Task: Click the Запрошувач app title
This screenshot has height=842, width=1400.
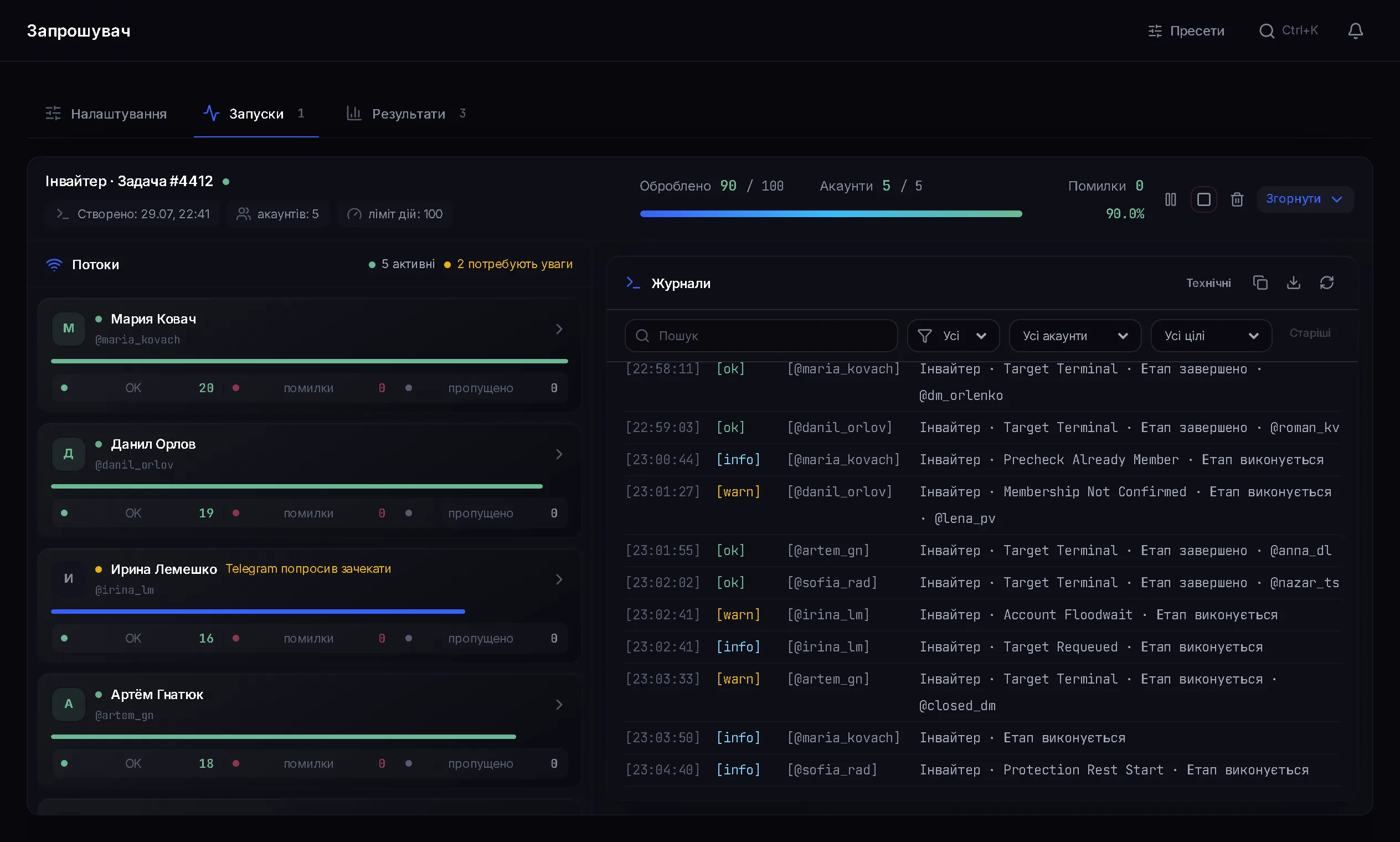Action: coord(79,30)
